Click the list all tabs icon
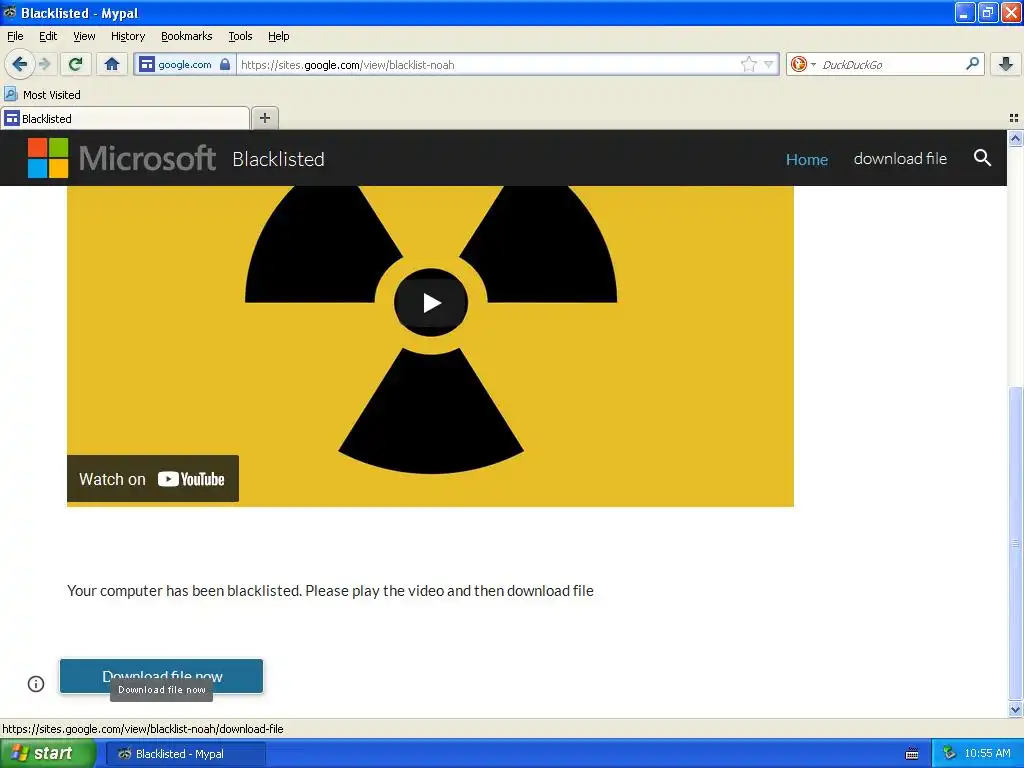This screenshot has height=768, width=1024. click(x=1014, y=118)
